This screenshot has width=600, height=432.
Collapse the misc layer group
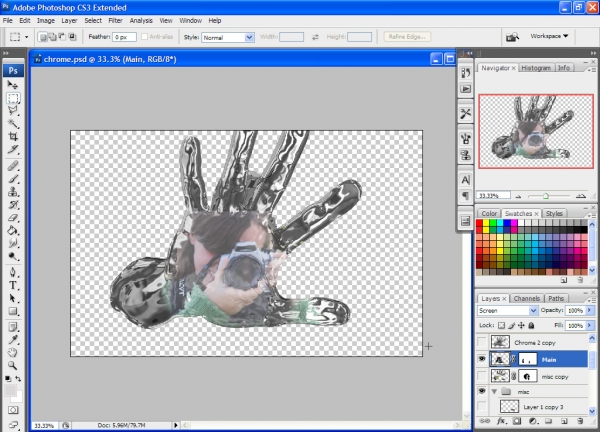click(x=494, y=391)
